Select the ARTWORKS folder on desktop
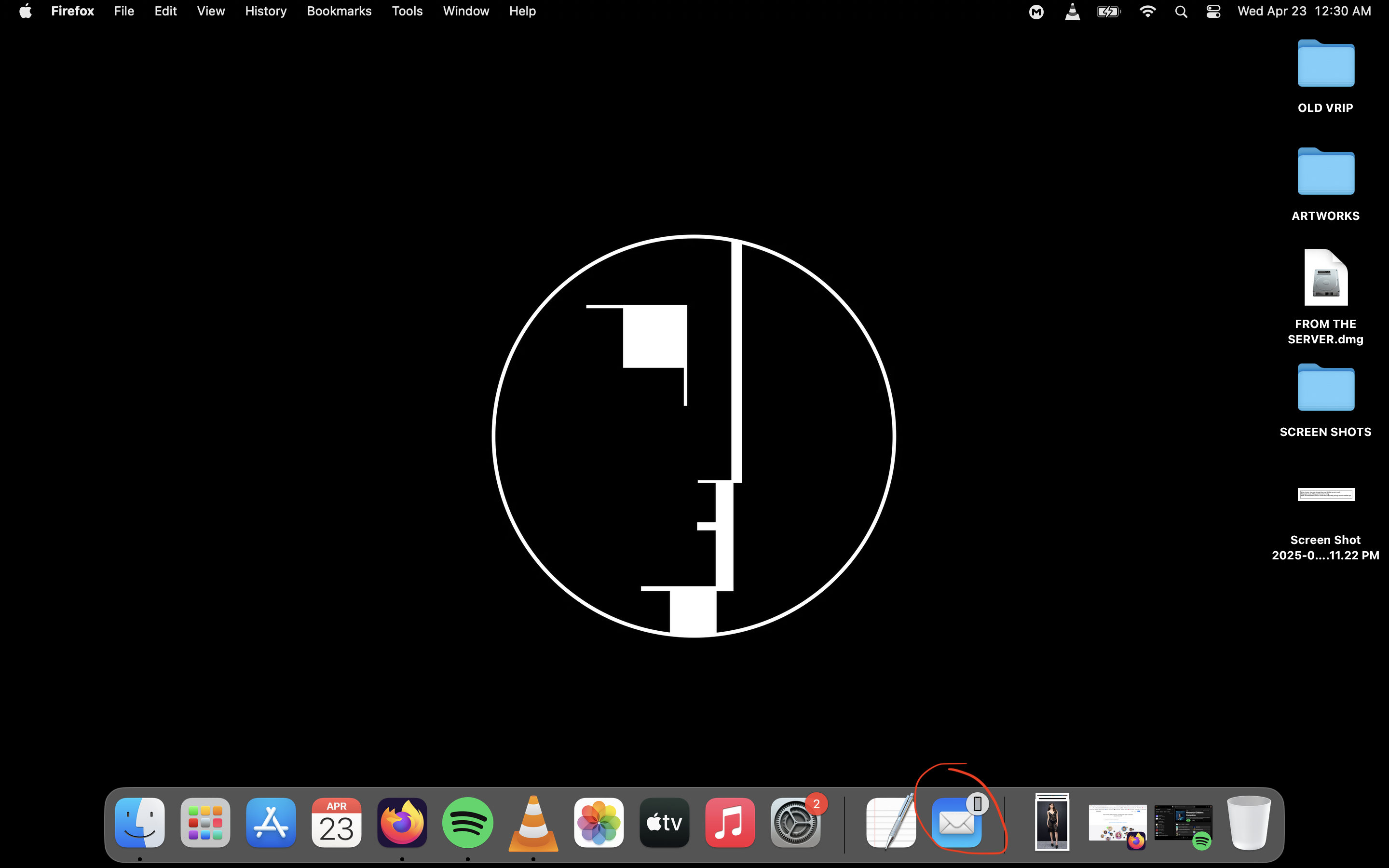This screenshot has width=1389, height=868. coord(1325,172)
